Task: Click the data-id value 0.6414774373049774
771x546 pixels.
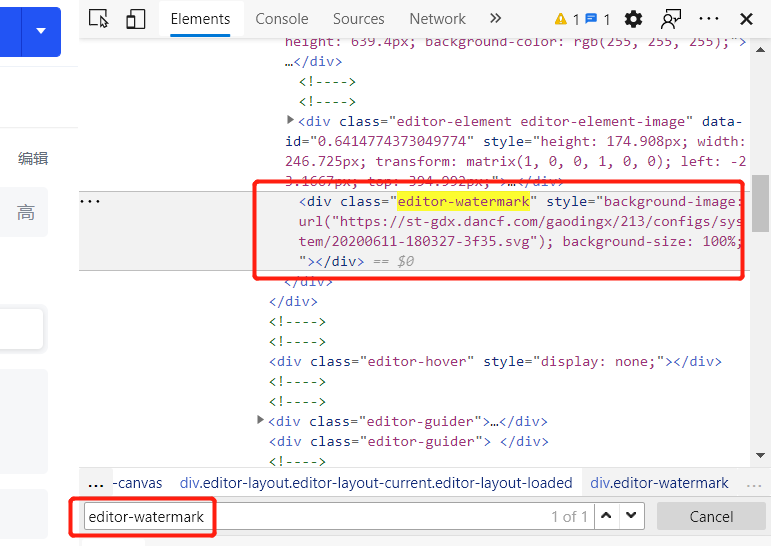Action: [x=392, y=142]
